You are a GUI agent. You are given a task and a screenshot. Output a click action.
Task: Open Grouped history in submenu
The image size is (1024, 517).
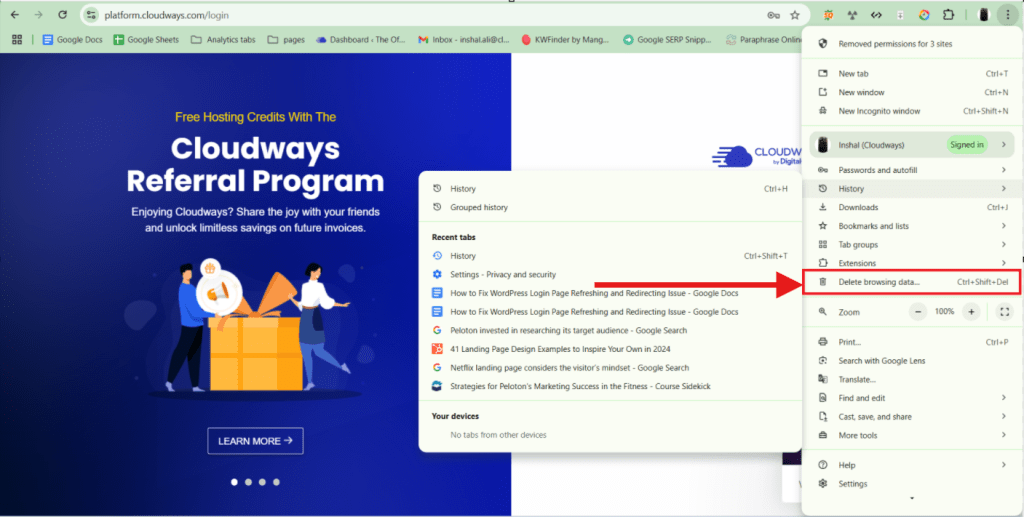tap(610, 208)
